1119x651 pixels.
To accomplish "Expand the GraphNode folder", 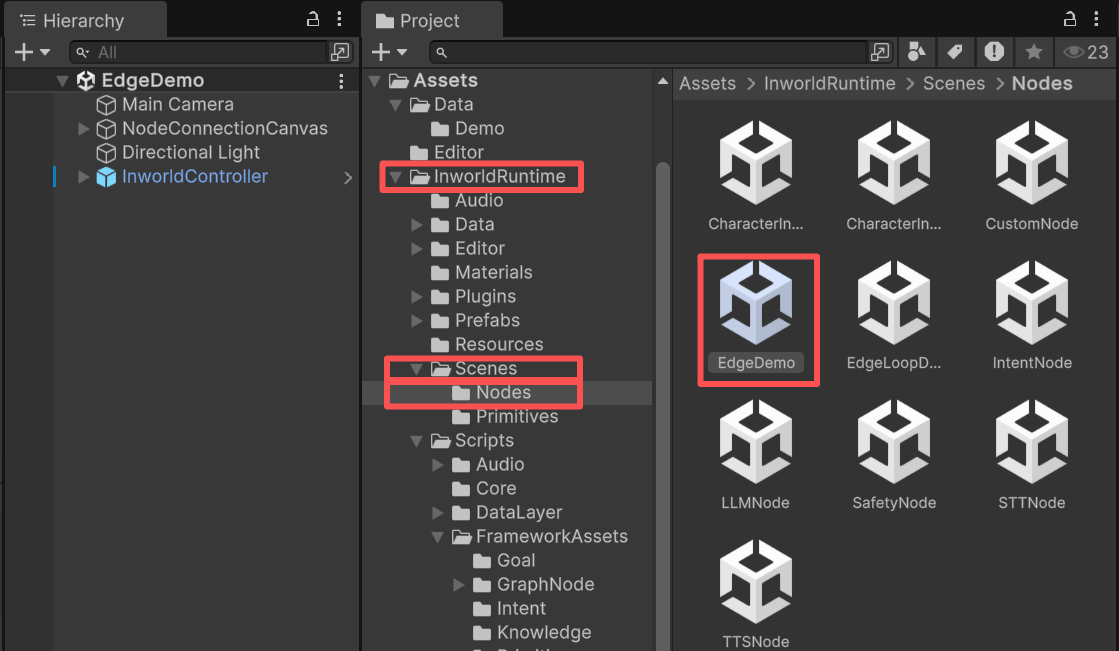I will (x=459, y=585).
